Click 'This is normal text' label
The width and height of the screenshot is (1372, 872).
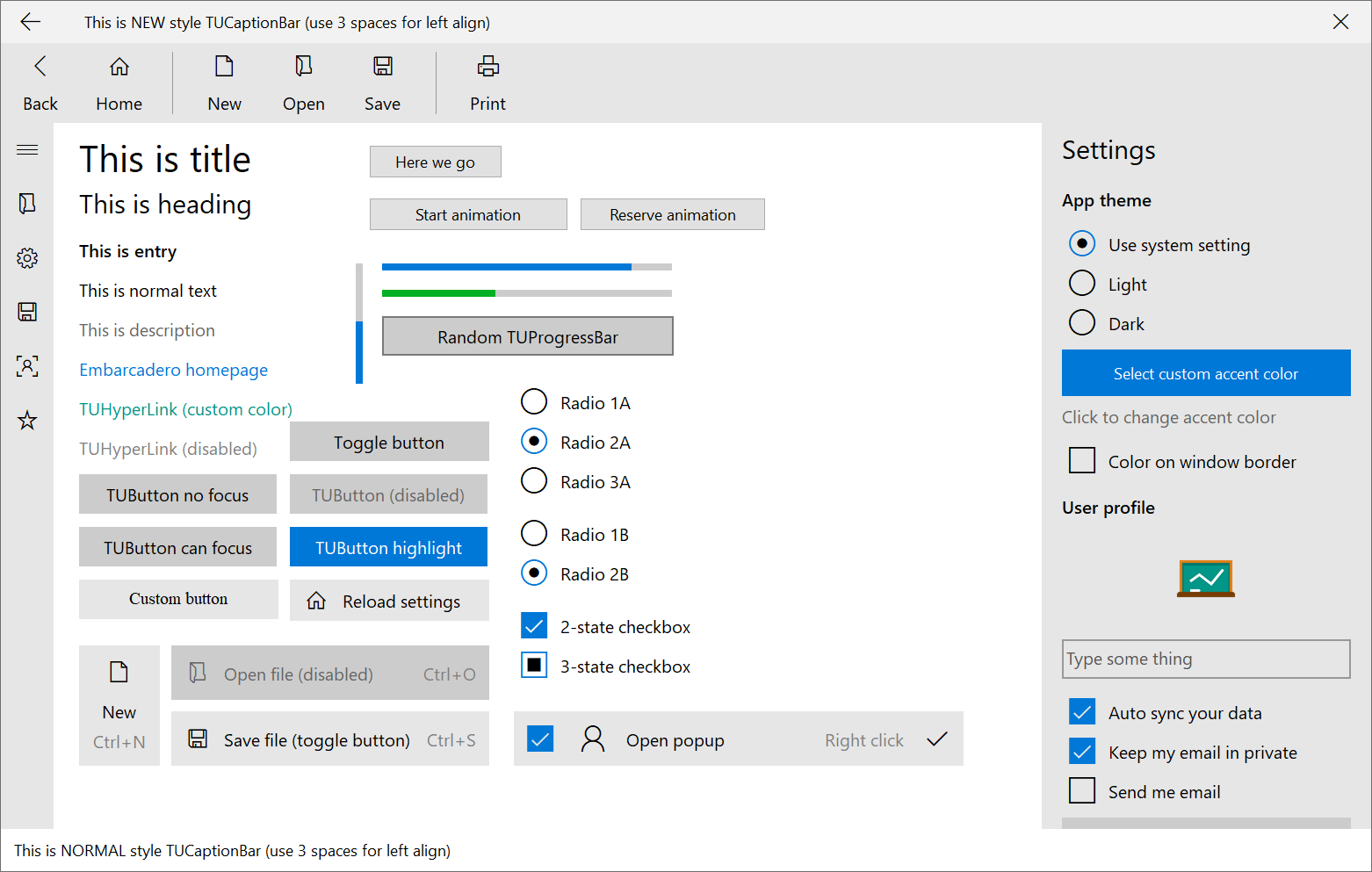(x=148, y=291)
